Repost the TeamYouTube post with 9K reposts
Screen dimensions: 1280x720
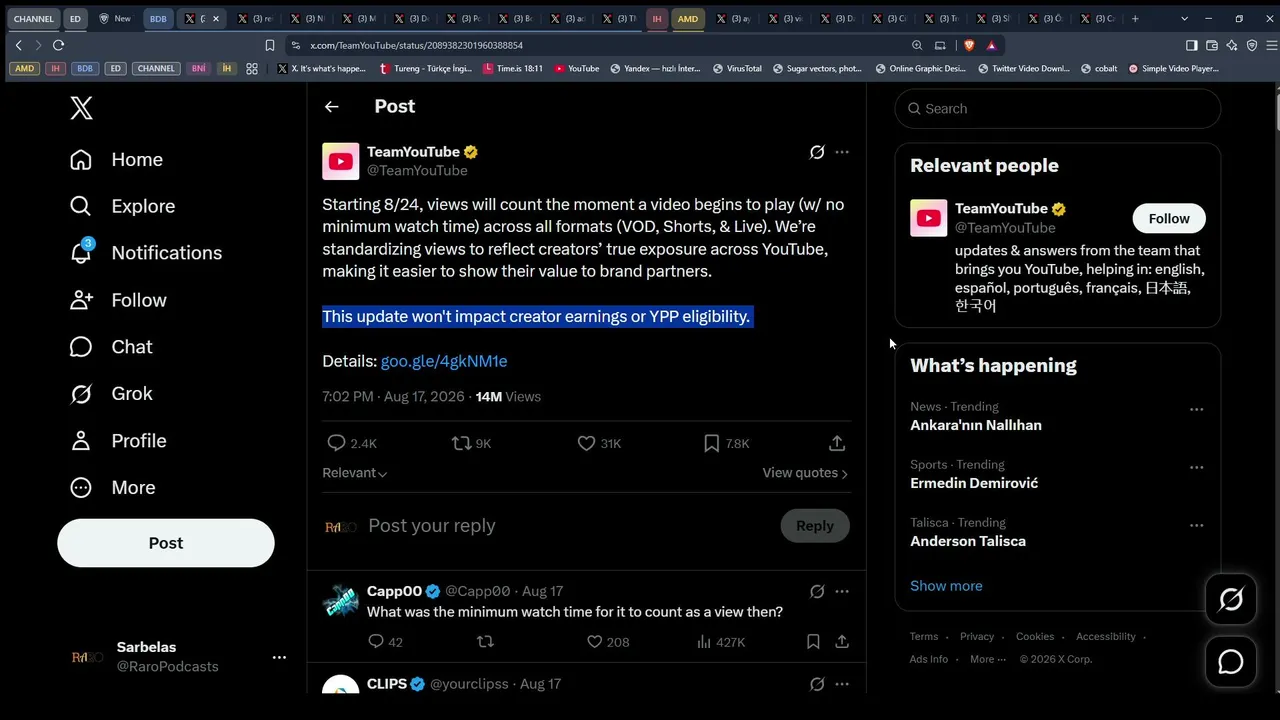pos(472,443)
